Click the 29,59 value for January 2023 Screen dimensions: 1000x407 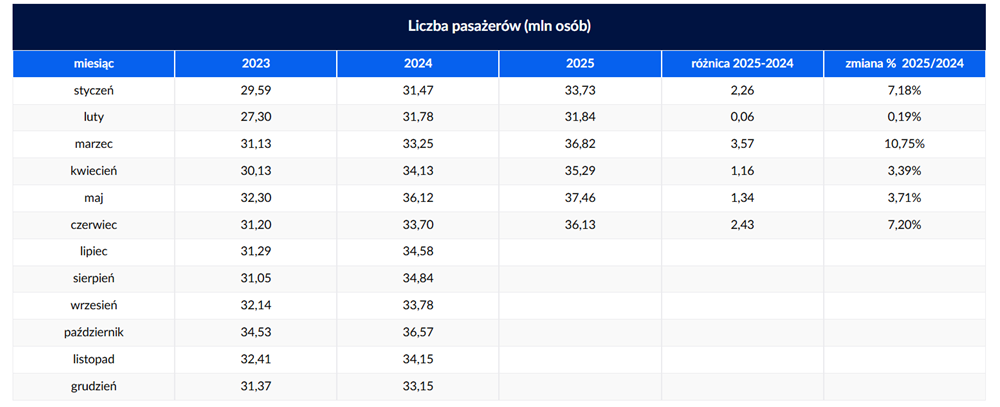pos(256,91)
